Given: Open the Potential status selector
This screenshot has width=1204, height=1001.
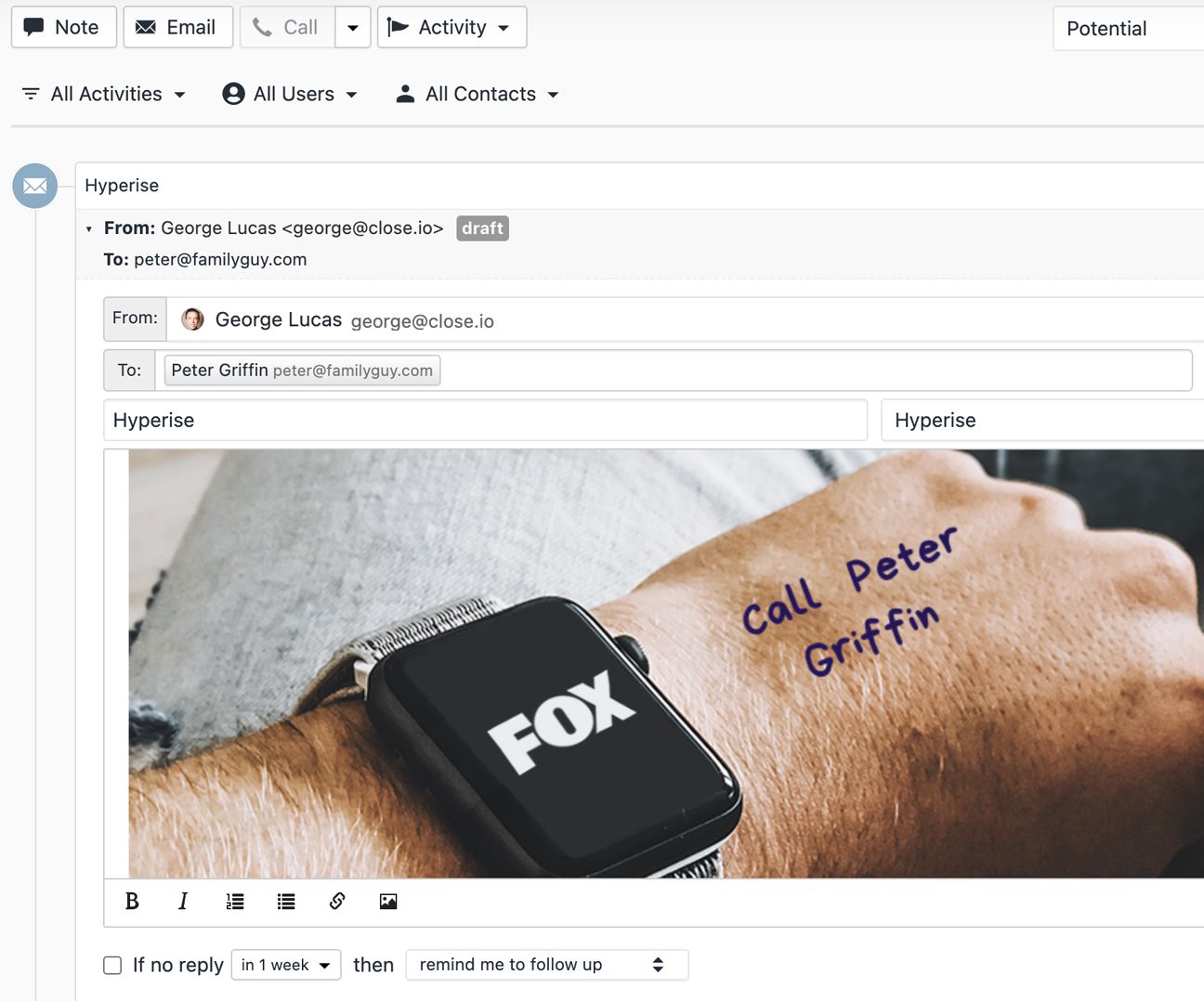Looking at the screenshot, I should [1129, 29].
